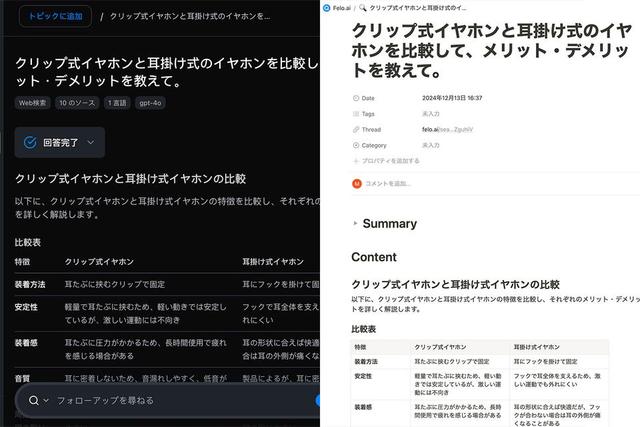Click the コメントを追加 comment field
This screenshot has height=427, width=640.
(x=388, y=184)
